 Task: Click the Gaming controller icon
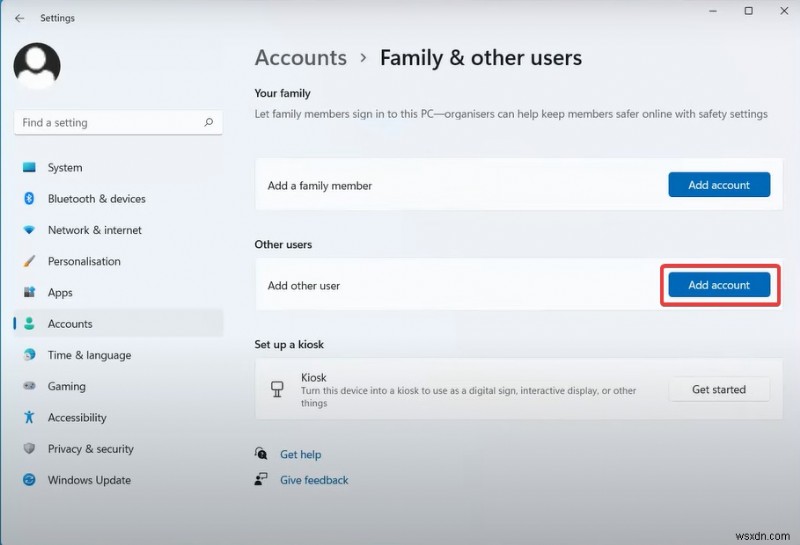(29, 387)
